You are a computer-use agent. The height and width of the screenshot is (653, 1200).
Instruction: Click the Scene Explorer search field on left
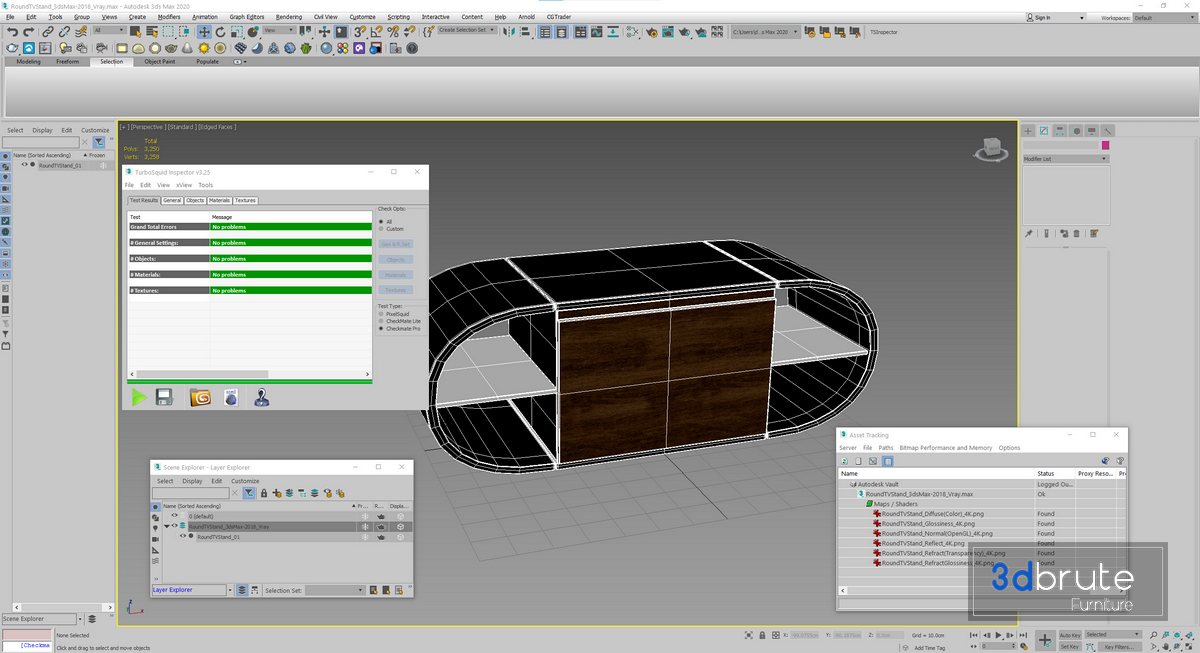click(40, 142)
